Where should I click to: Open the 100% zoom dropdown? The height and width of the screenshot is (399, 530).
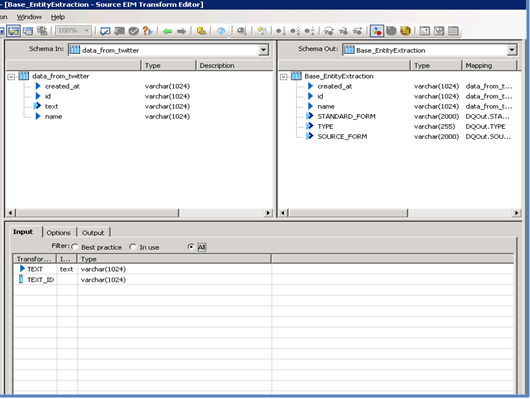pyautogui.click(x=87, y=31)
